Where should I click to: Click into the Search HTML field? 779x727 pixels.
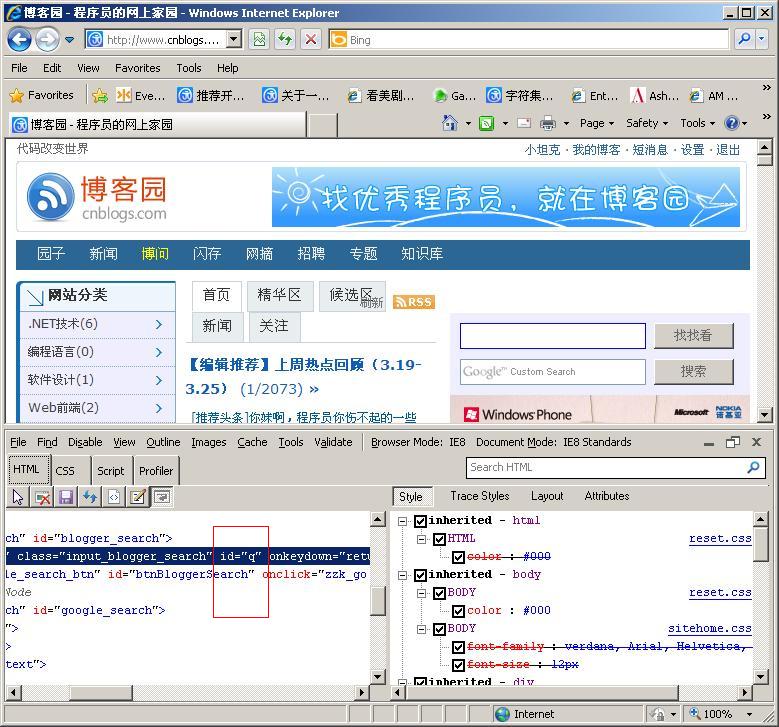click(x=606, y=467)
